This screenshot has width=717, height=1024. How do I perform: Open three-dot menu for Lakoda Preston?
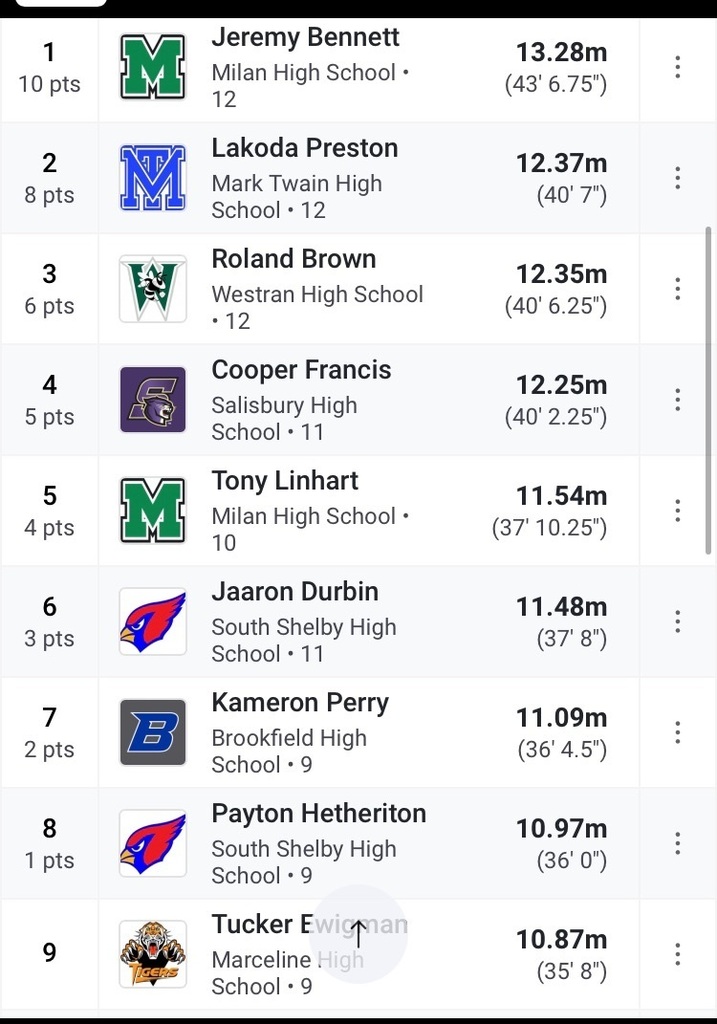coord(677,178)
